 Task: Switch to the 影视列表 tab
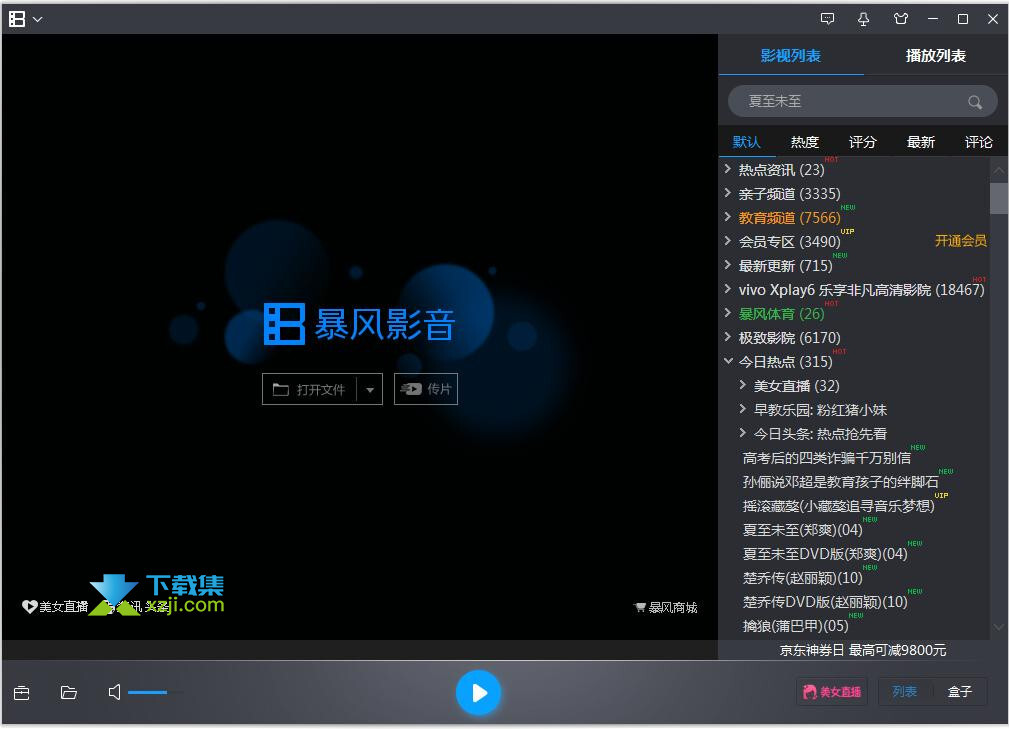[790, 56]
